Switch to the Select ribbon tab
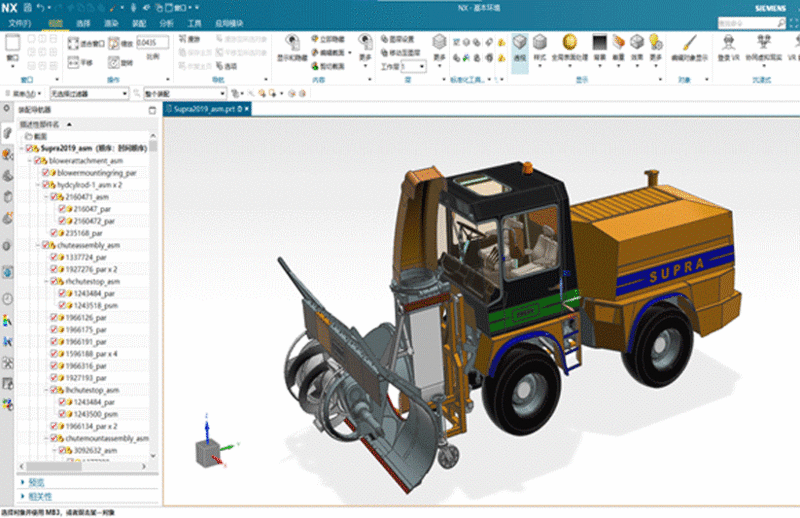Image resolution: width=800 pixels, height=518 pixels. point(83,23)
